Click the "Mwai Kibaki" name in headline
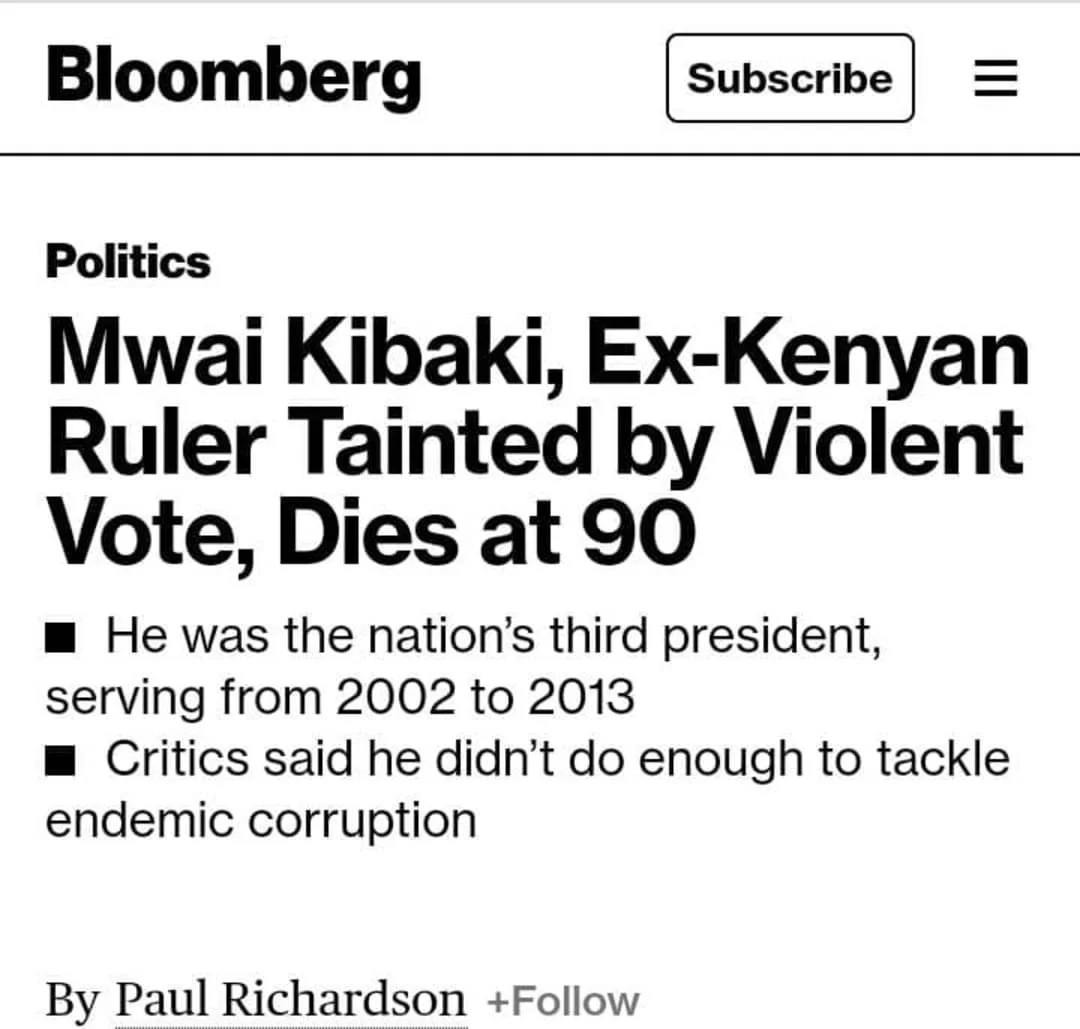Viewport: 1080px width, 1029px height. pyautogui.click(x=291, y=355)
